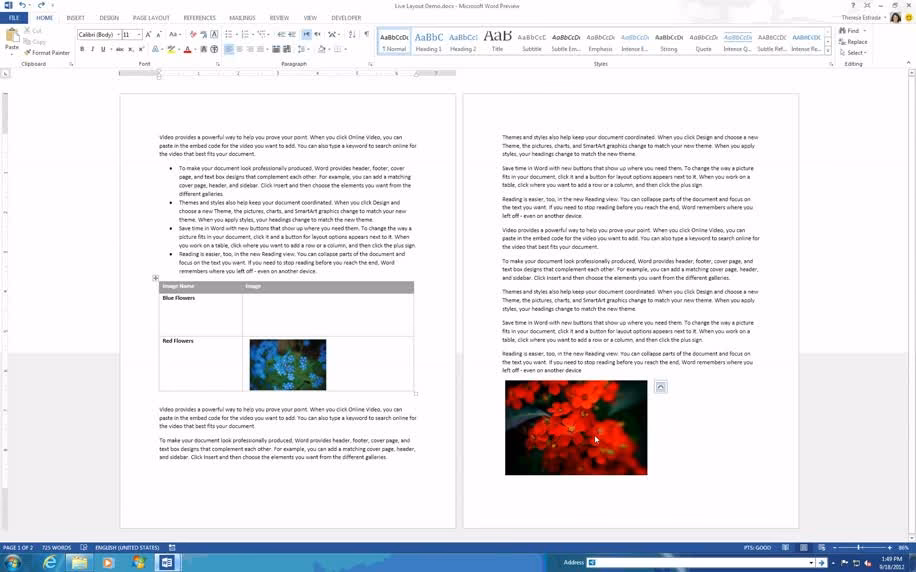
Task: Expand the Styles gallery More arrow
Action: point(828,51)
